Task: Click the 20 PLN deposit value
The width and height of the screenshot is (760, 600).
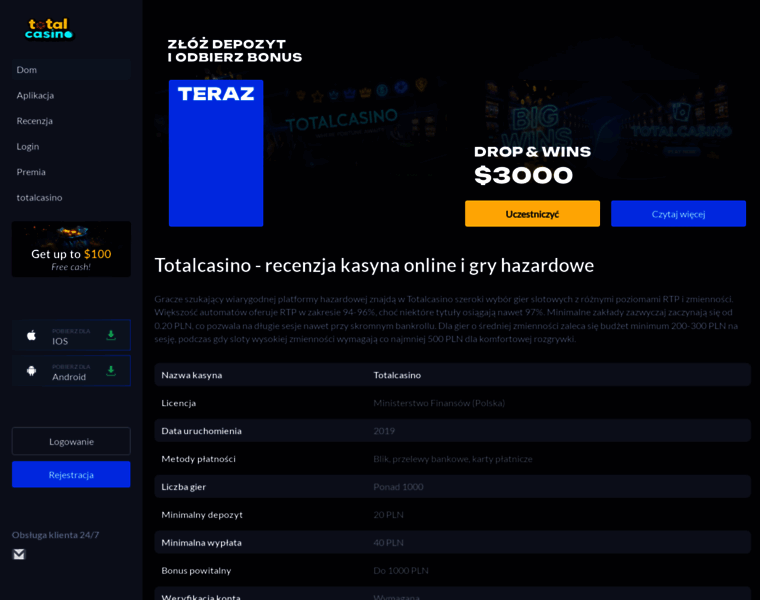Action: (388, 515)
